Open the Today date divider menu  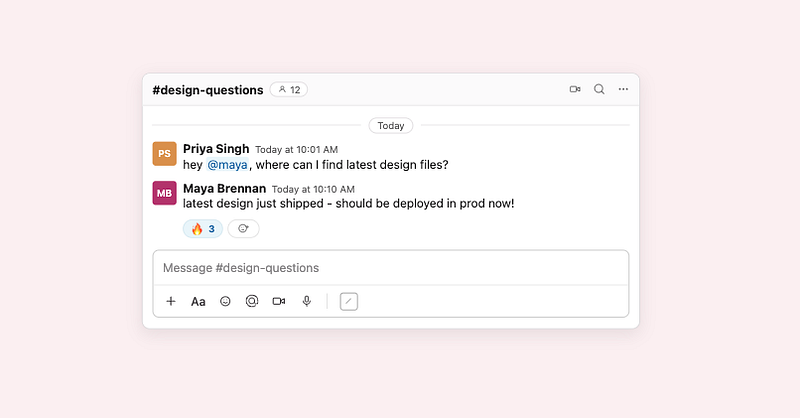tap(391, 126)
